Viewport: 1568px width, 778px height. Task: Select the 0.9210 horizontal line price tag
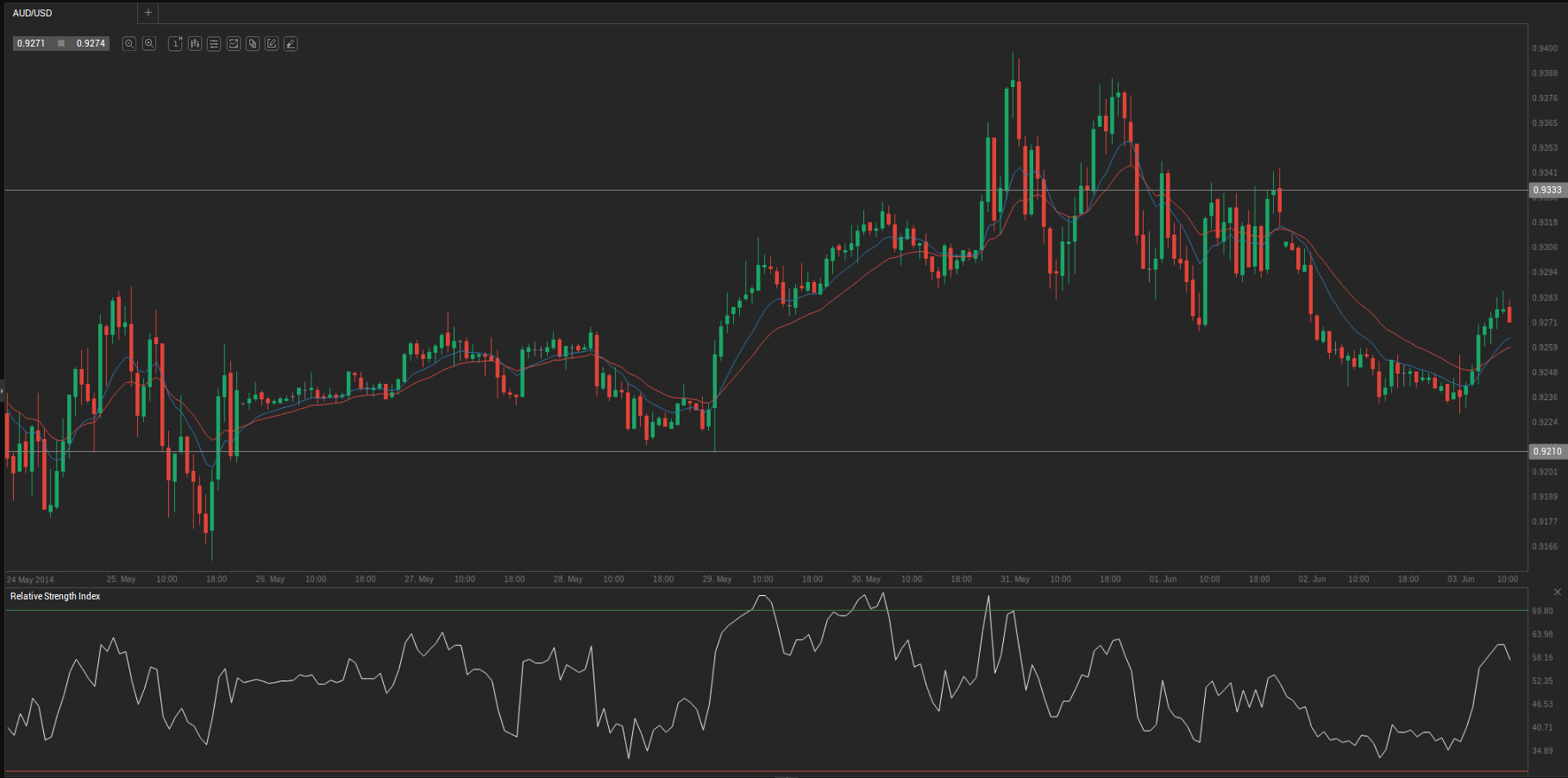pyautogui.click(x=1546, y=451)
